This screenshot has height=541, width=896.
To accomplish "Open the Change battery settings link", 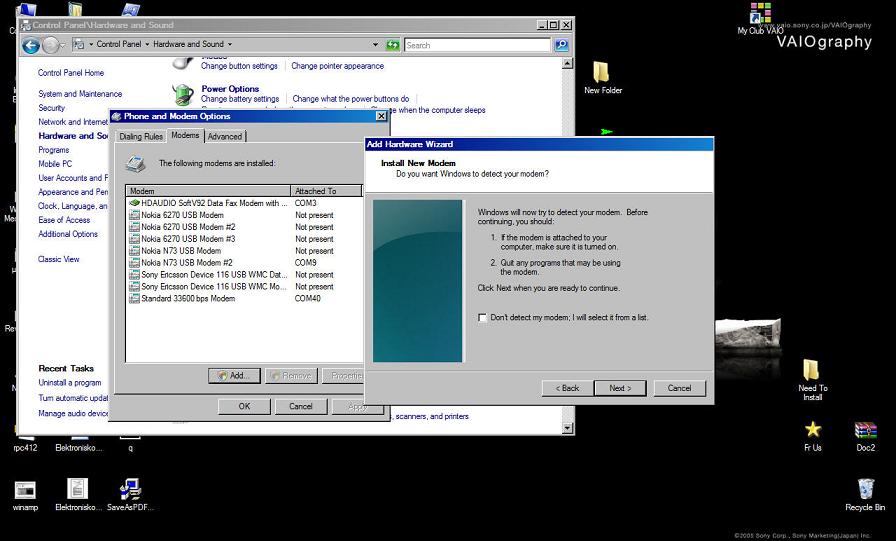I will [x=240, y=99].
